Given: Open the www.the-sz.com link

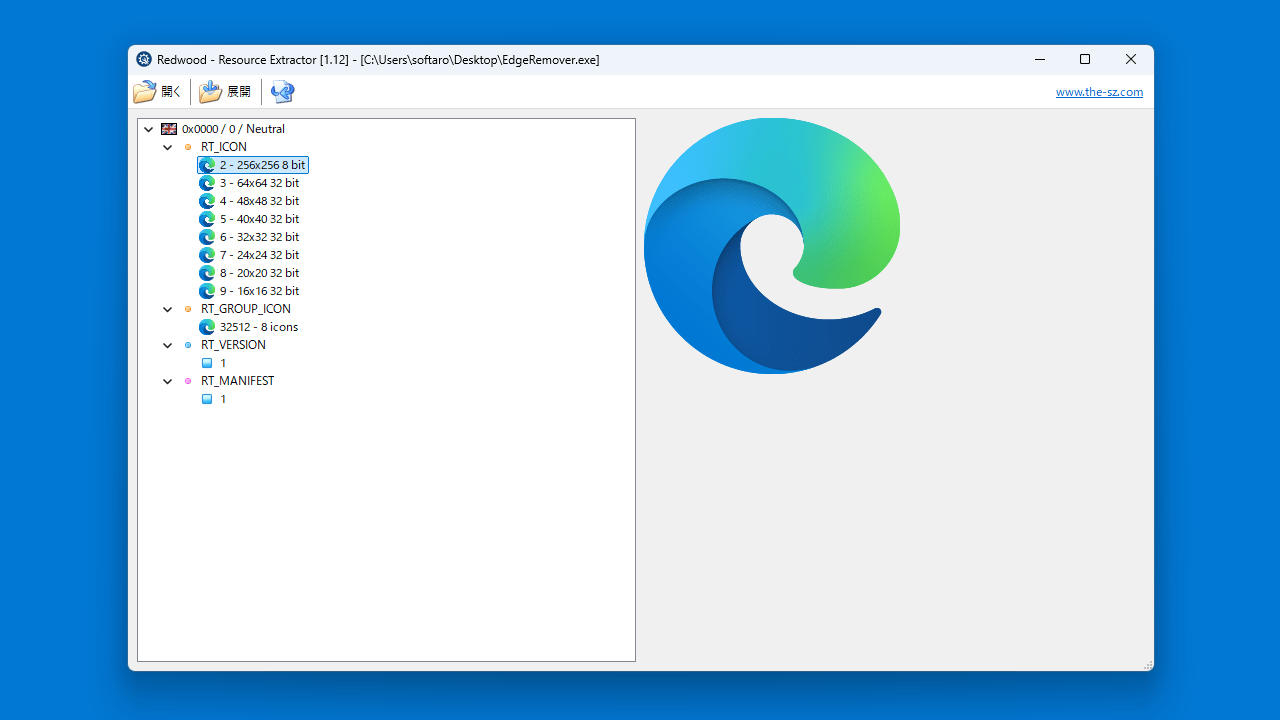Looking at the screenshot, I should [1099, 92].
